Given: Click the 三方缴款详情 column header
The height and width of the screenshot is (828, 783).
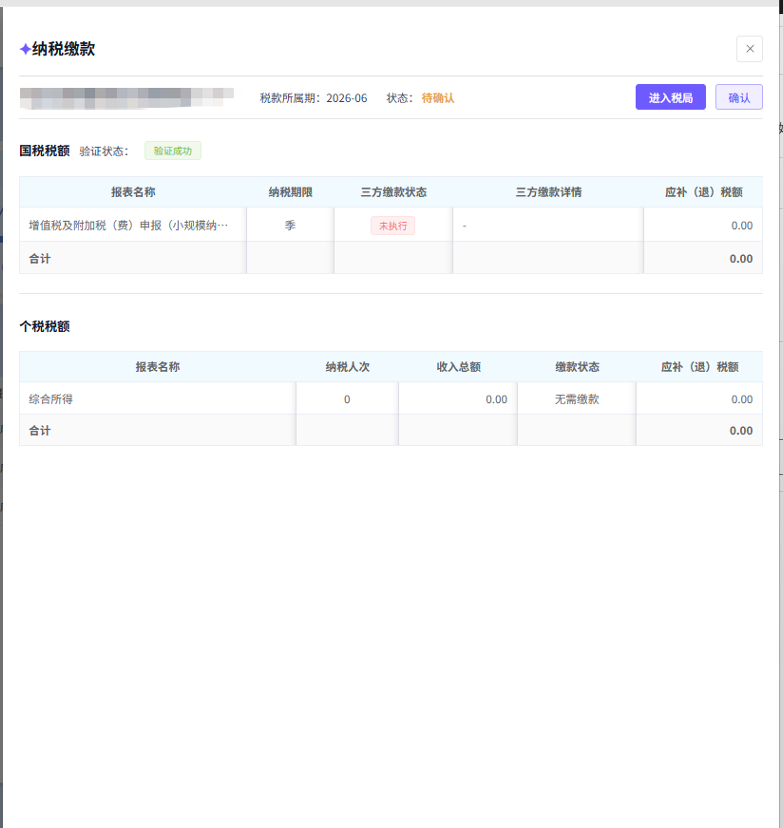Looking at the screenshot, I should 548,192.
